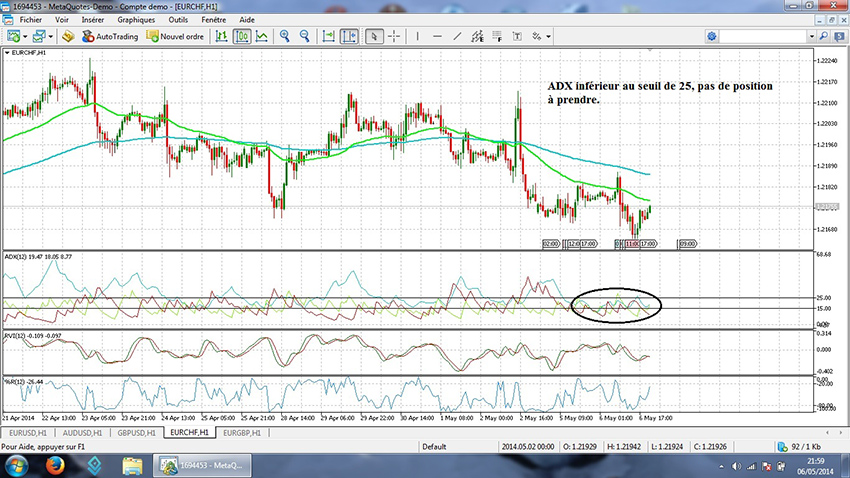Restore down the inner chart window
The image size is (850, 478).
click(x=832, y=20)
